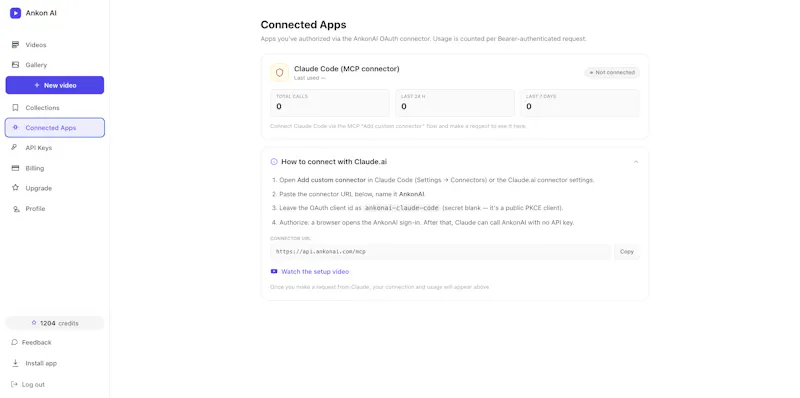Watch the setup video link
The height and width of the screenshot is (398, 800).
[x=315, y=271]
